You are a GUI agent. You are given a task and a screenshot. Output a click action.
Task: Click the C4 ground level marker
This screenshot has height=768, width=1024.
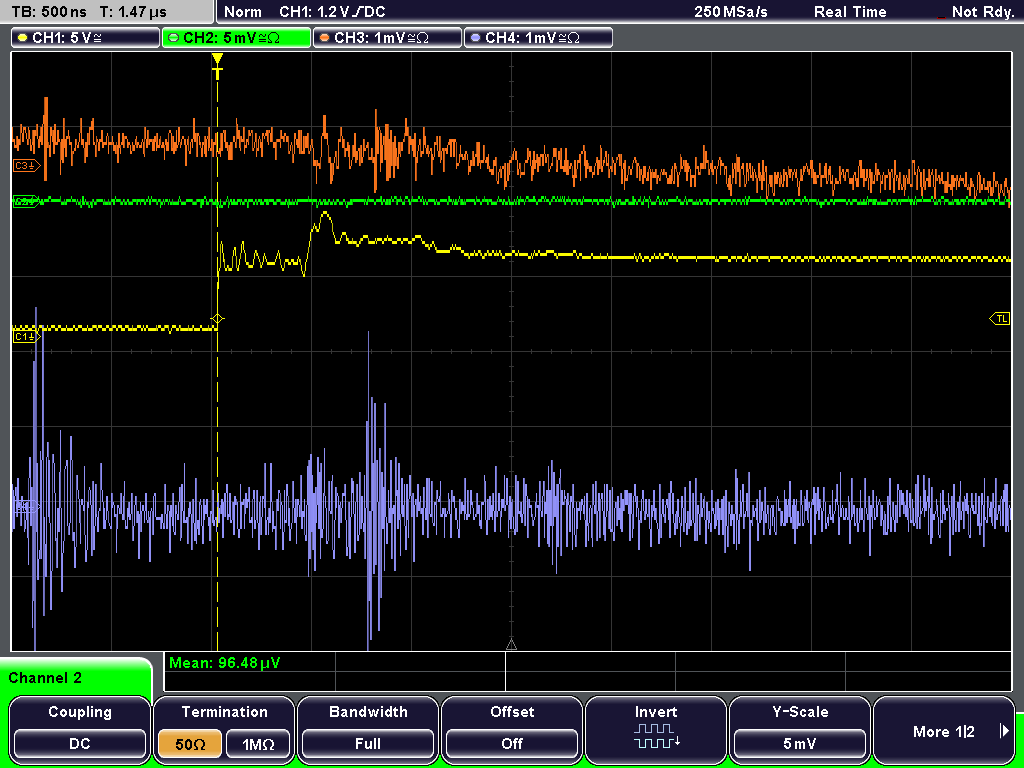(25, 507)
